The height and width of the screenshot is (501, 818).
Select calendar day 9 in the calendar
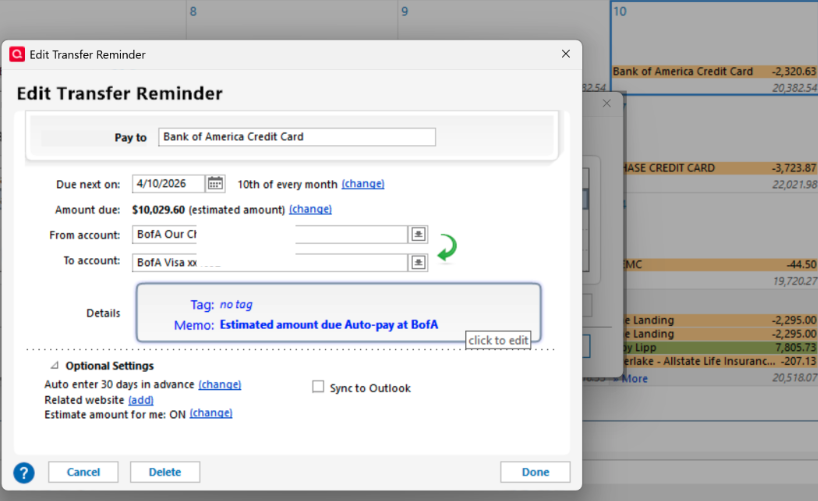coord(404,11)
